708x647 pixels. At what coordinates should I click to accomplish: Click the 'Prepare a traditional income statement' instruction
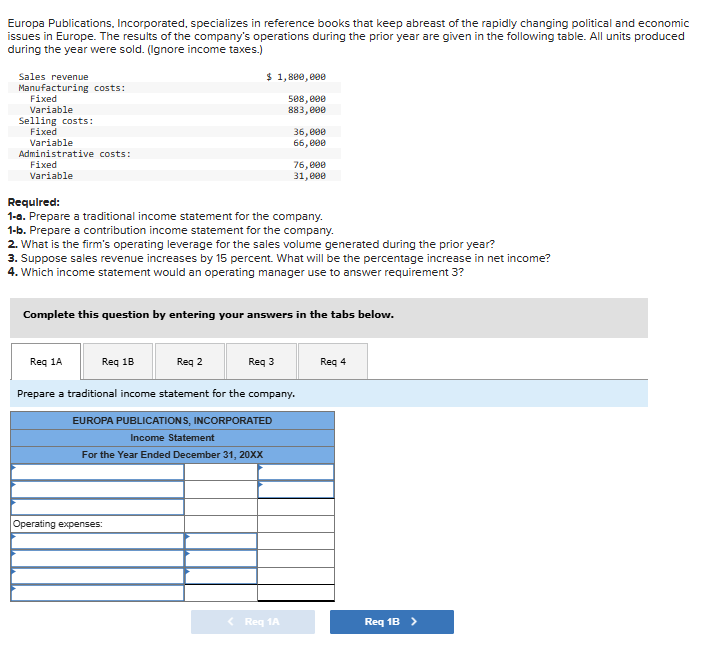[x=329, y=394]
